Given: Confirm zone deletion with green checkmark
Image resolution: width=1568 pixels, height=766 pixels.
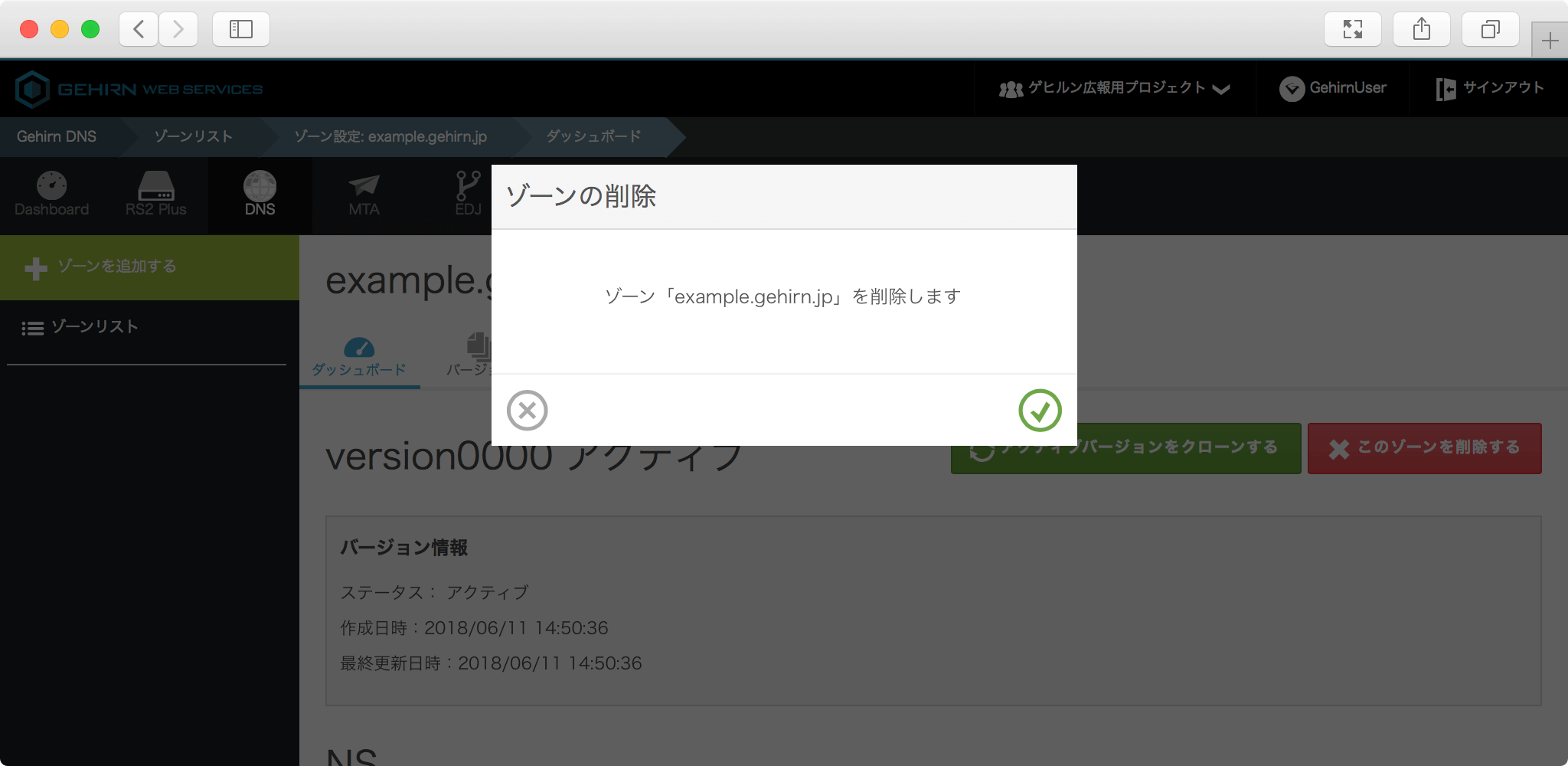Looking at the screenshot, I should 1039,411.
